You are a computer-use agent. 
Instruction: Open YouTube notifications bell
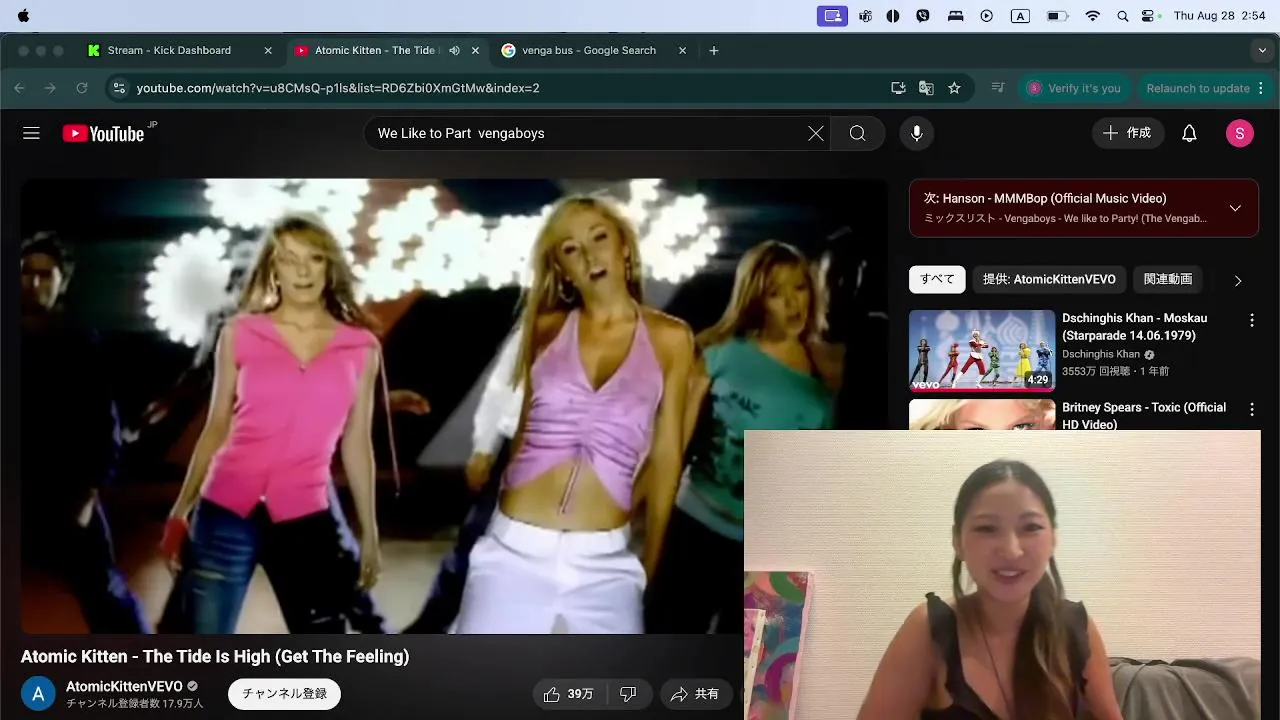[1189, 133]
